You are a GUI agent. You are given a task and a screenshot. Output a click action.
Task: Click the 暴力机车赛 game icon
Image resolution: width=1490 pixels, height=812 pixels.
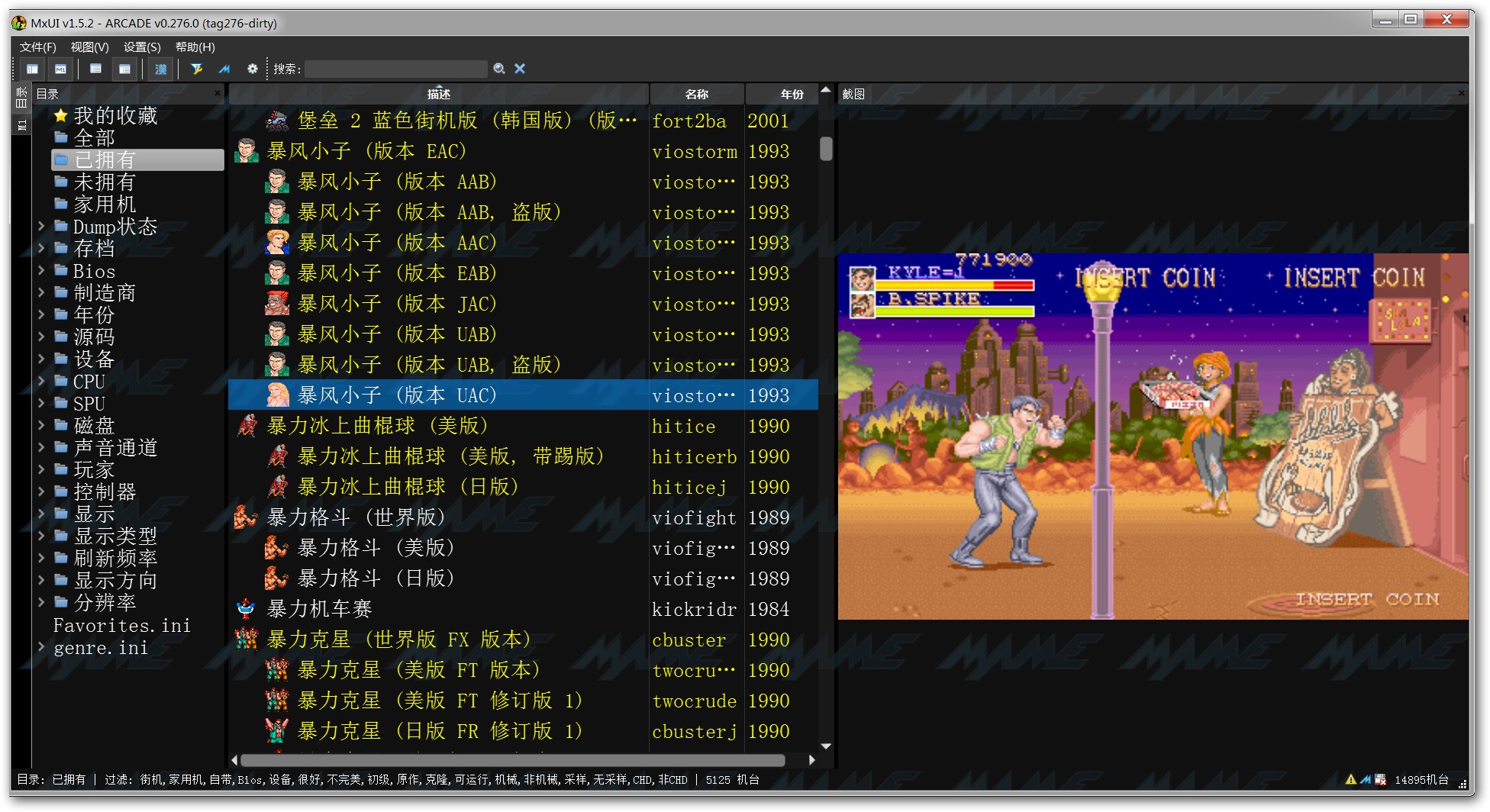[247, 609]
